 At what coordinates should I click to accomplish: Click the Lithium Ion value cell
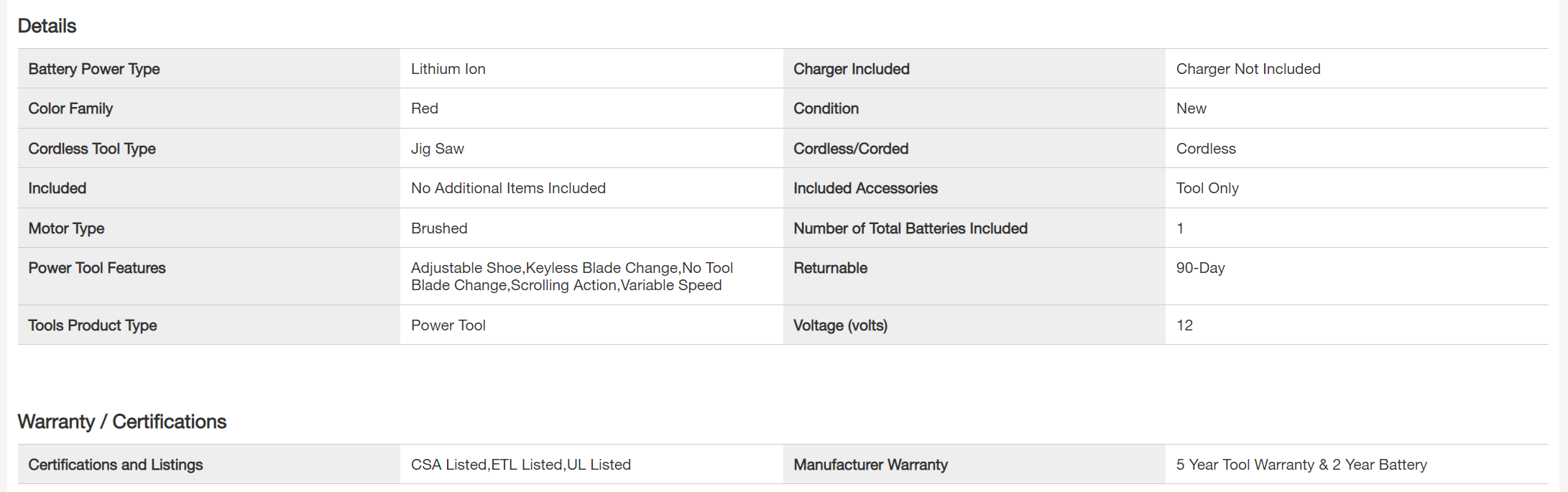(448, 69)
